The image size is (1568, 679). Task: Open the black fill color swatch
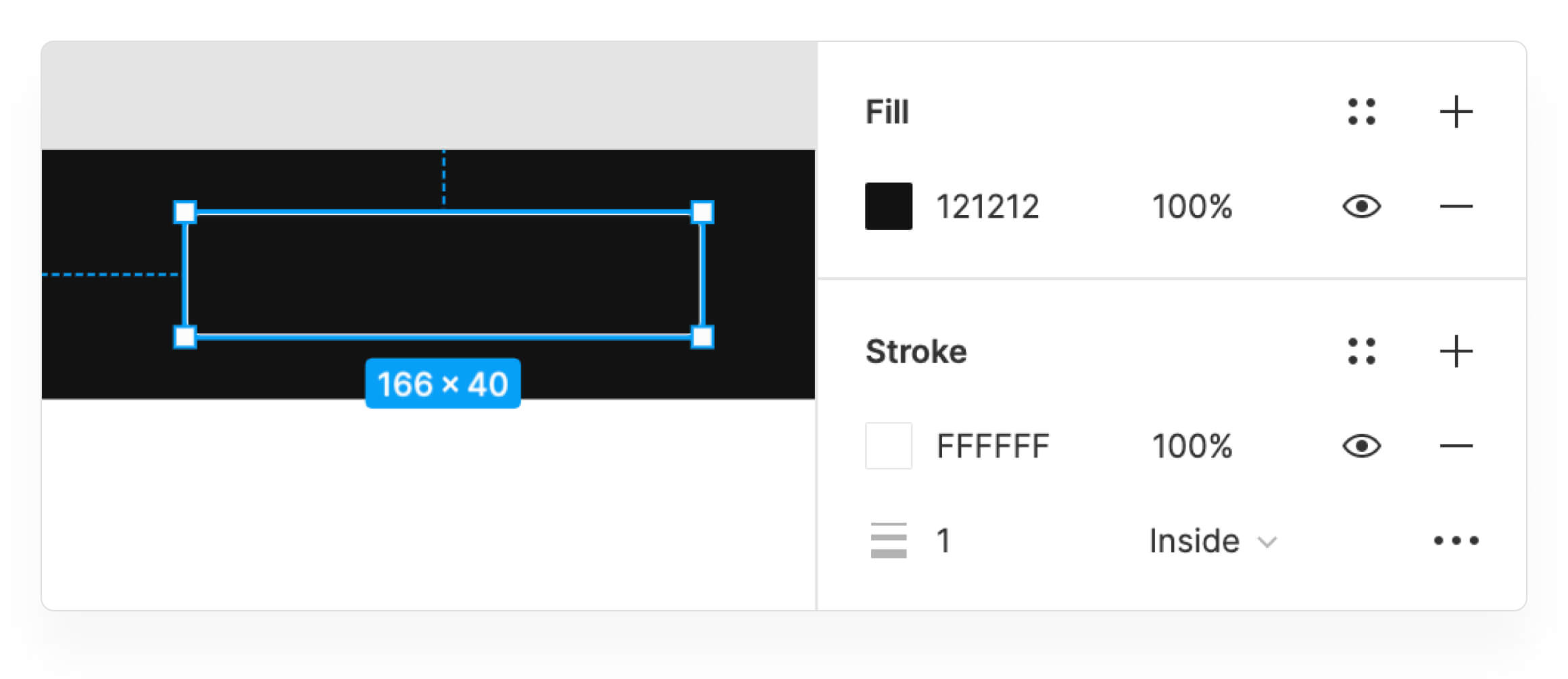(x=888, y=206)
